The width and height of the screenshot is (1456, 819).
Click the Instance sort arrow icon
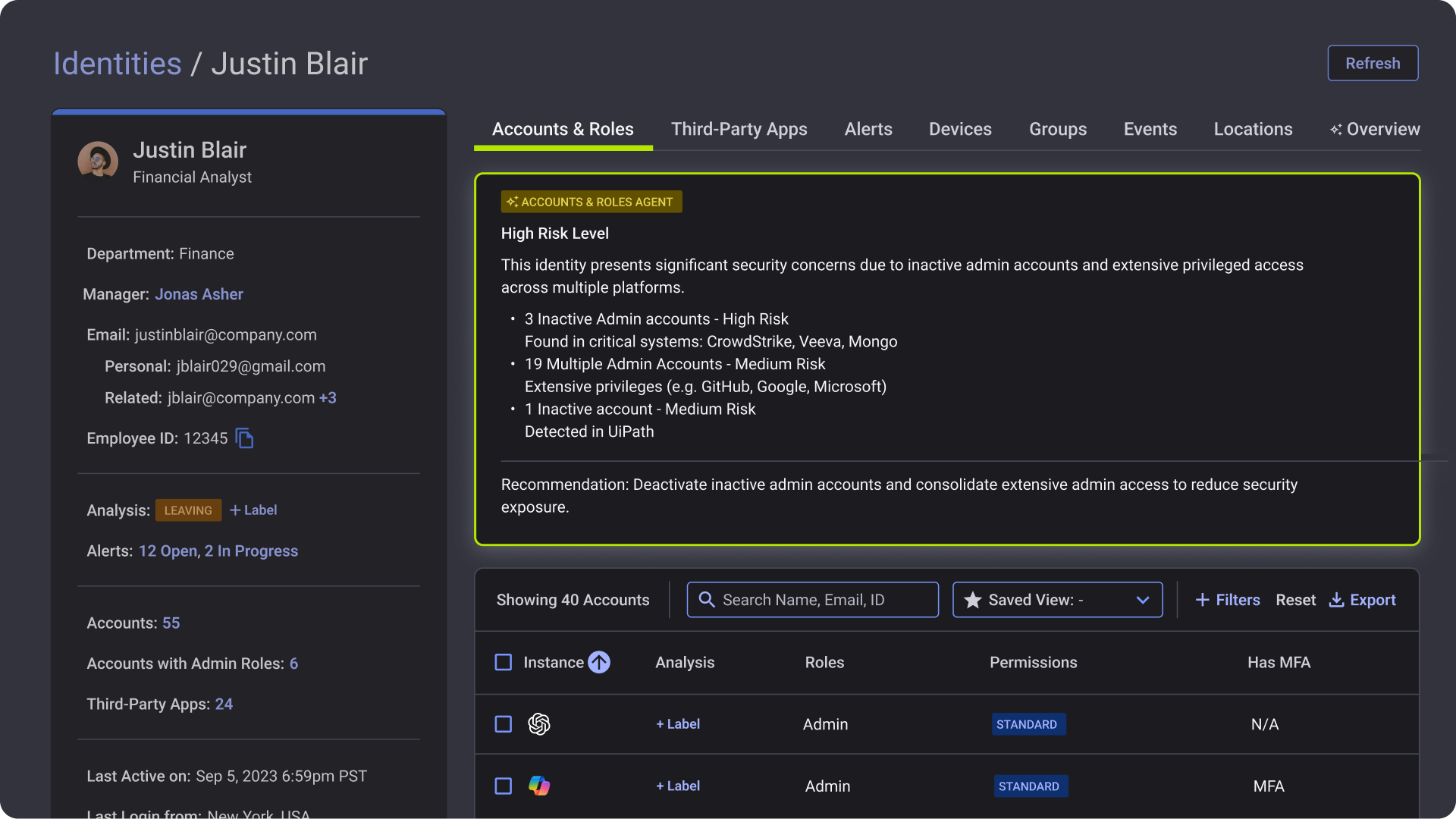coord(599,662)
